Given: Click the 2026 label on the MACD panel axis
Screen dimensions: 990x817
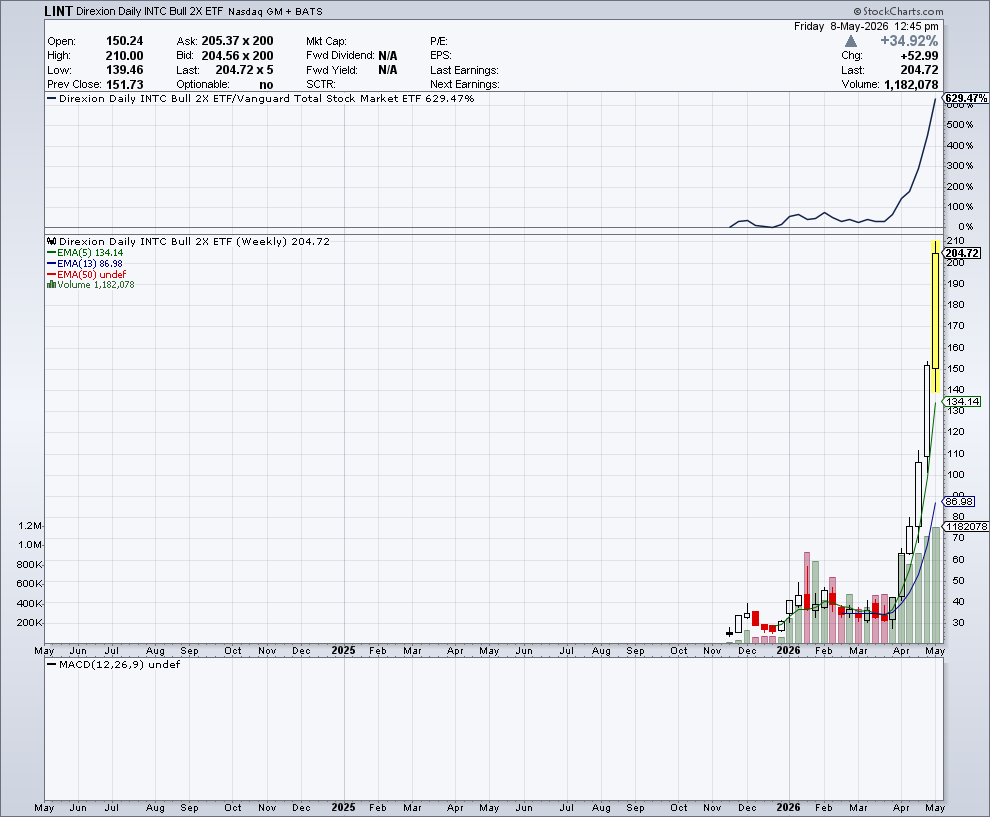Looking at the screenshot, I should click(788, 807).
